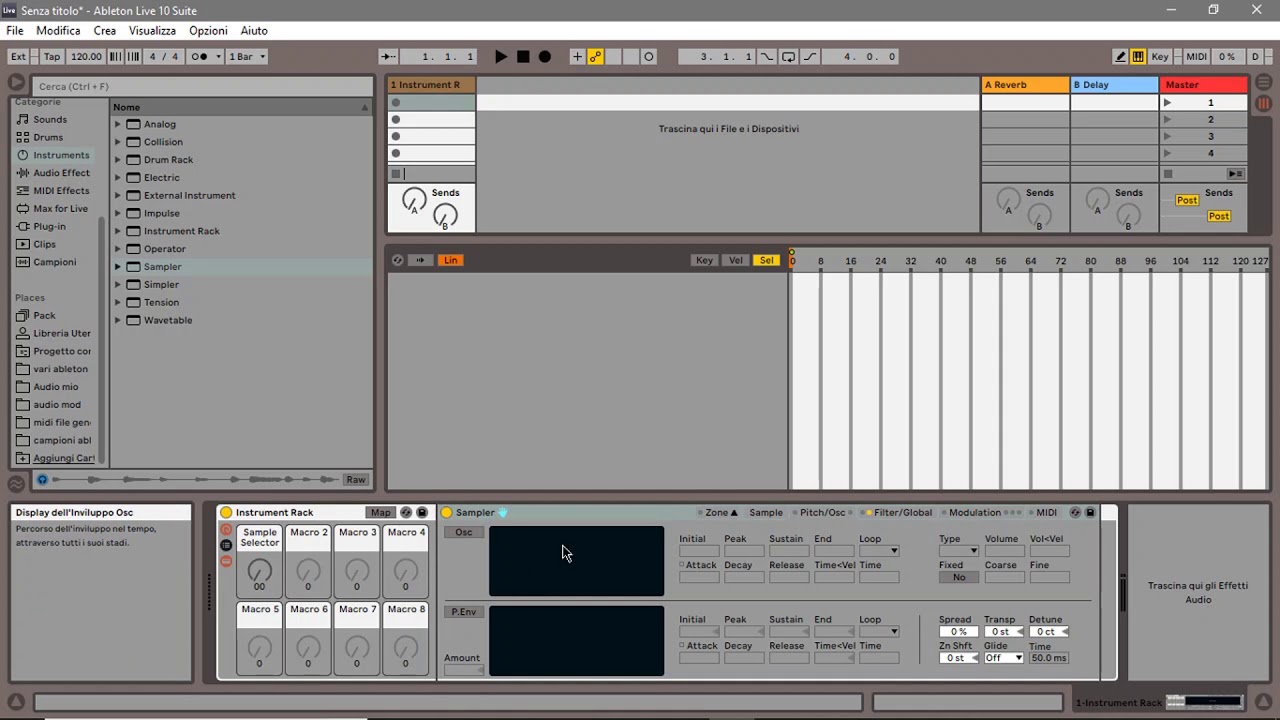Expand the Wavetable folder
The image size is (1280, 720).
(117, 320)
